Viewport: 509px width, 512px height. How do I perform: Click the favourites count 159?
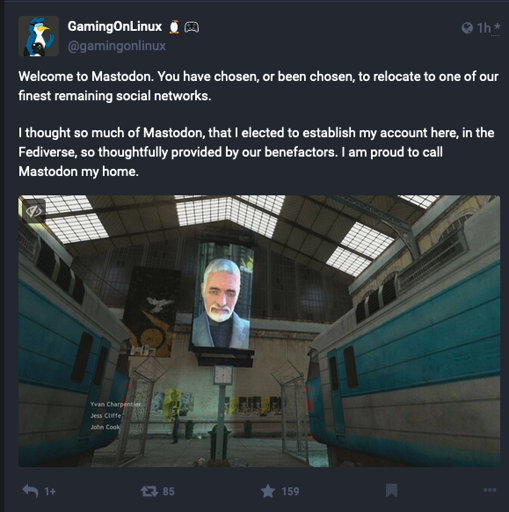pyautogui.click(x=290, y=491)
